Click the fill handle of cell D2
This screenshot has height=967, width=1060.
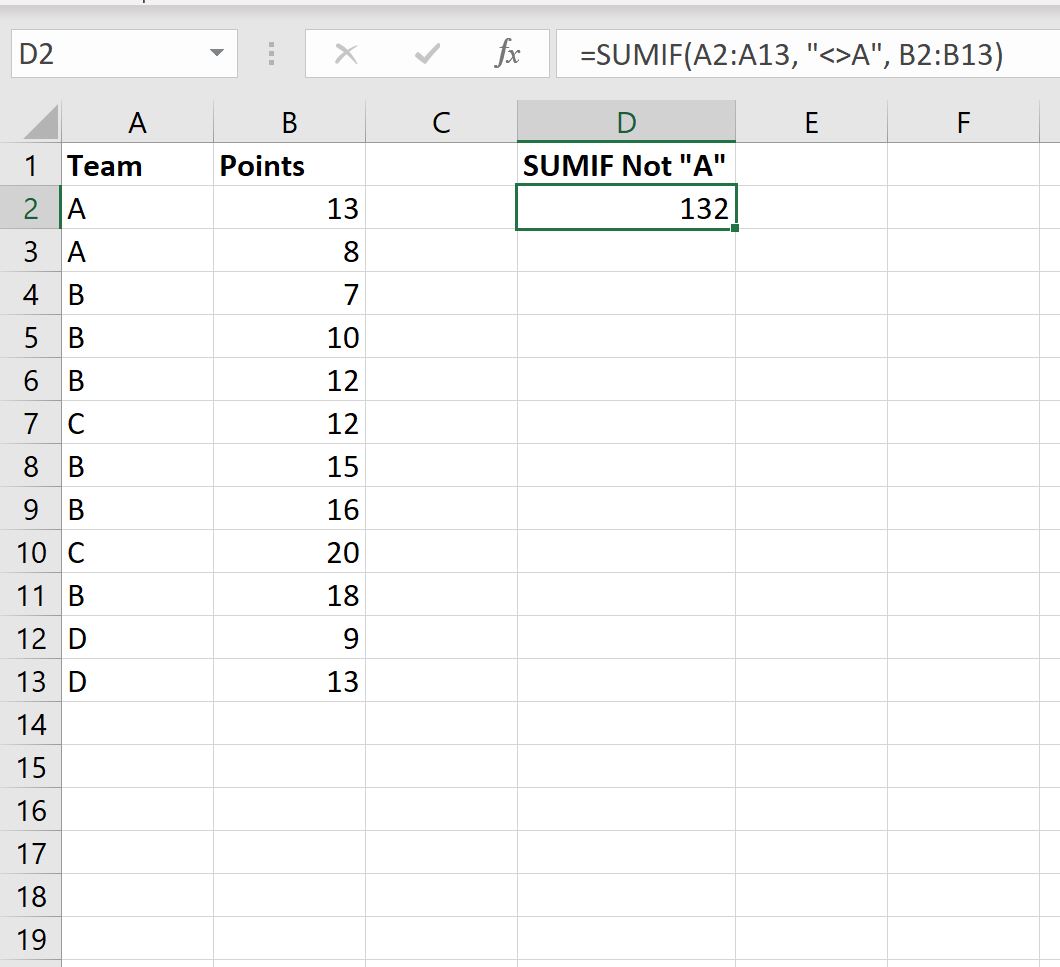735,230
